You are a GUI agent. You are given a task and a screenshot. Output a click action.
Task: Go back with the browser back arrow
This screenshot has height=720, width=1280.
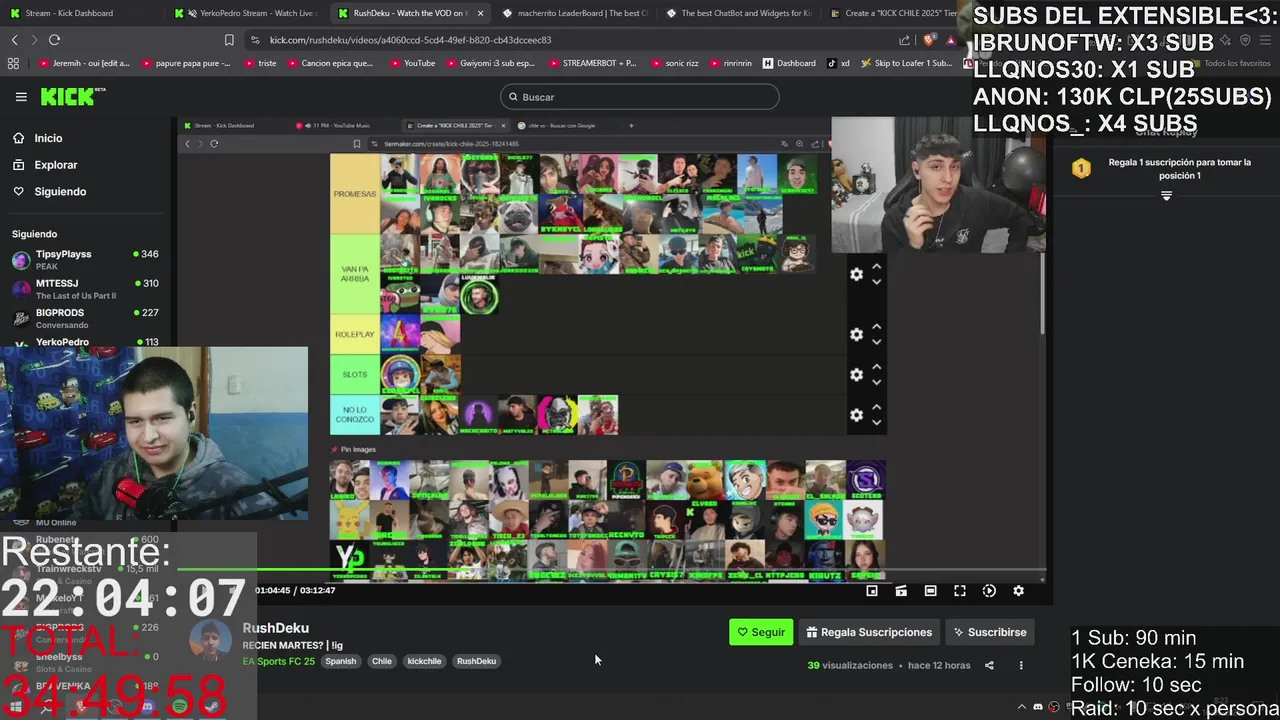click(14, 40)
